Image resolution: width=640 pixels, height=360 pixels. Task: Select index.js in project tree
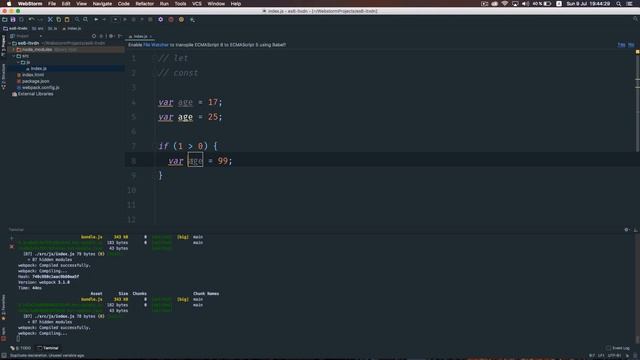click(38, 69)
